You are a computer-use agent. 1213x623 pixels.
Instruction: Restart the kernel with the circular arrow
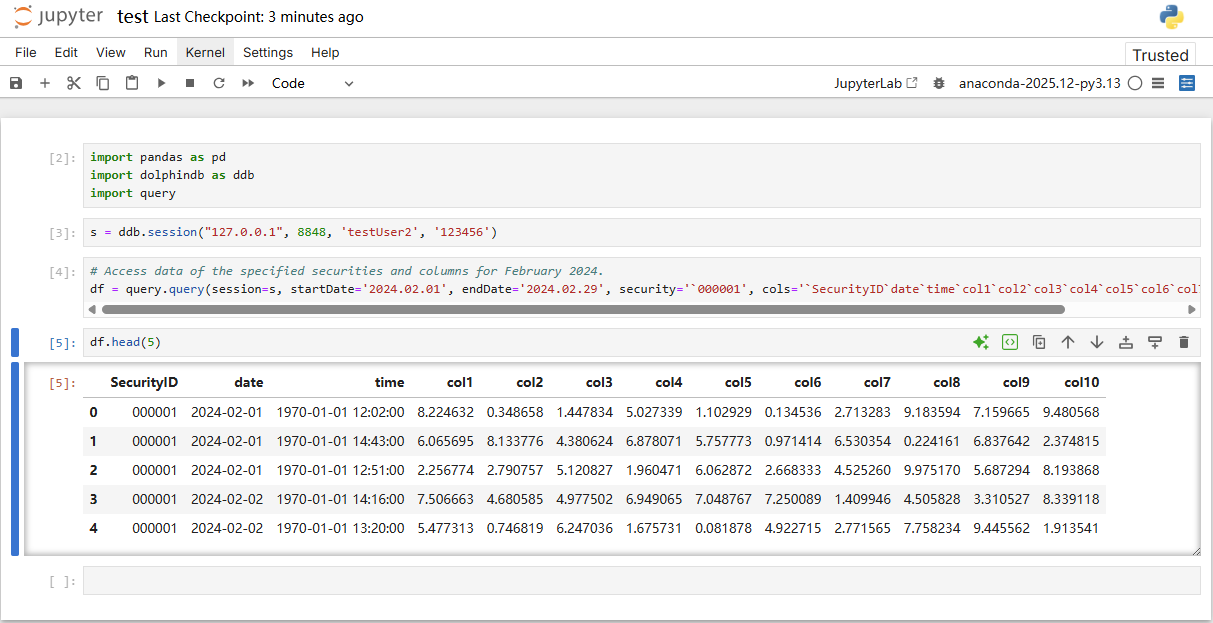219,83
